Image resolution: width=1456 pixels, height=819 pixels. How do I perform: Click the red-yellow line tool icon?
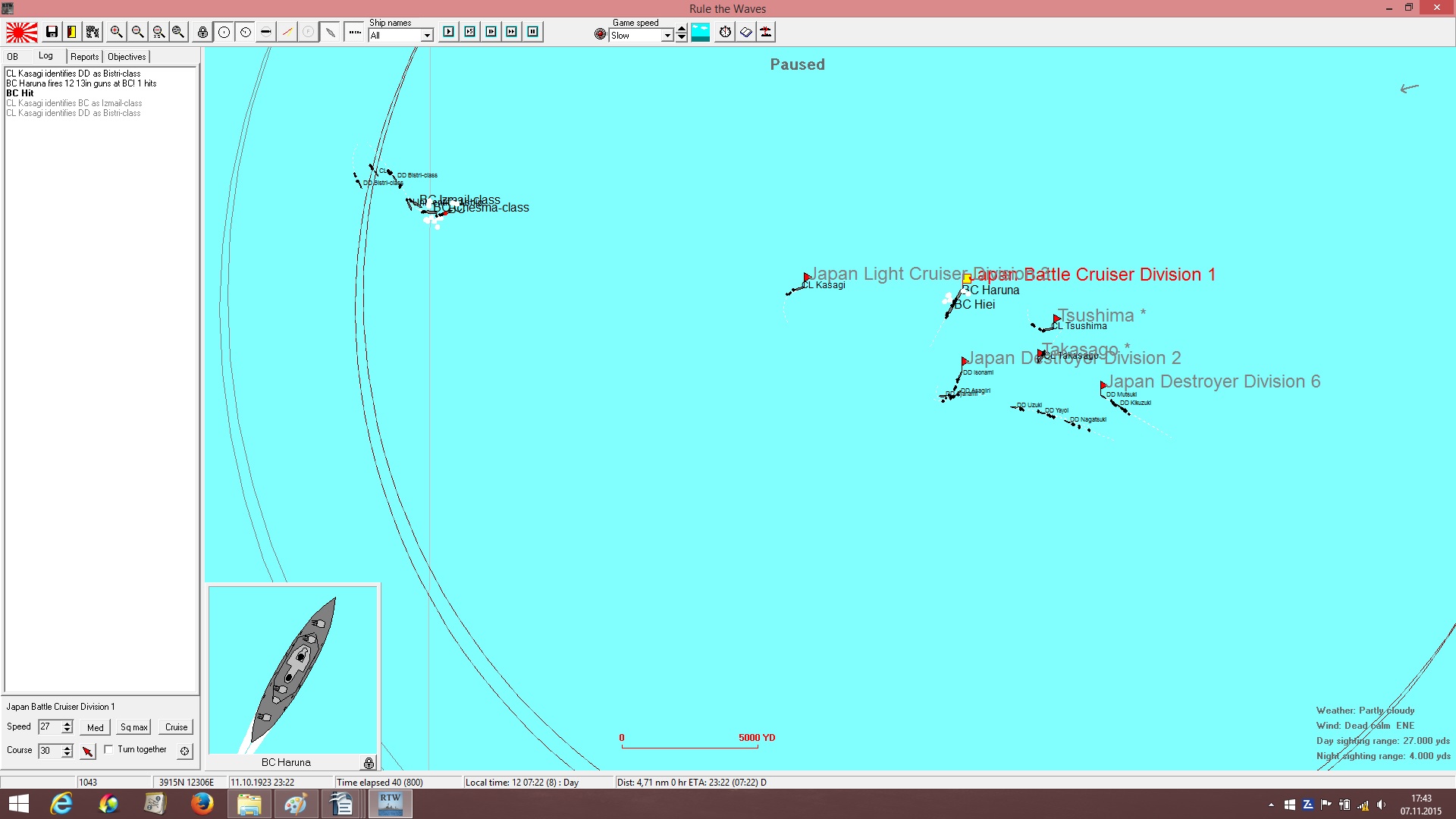pyautogui.click(x=287, y=32)
